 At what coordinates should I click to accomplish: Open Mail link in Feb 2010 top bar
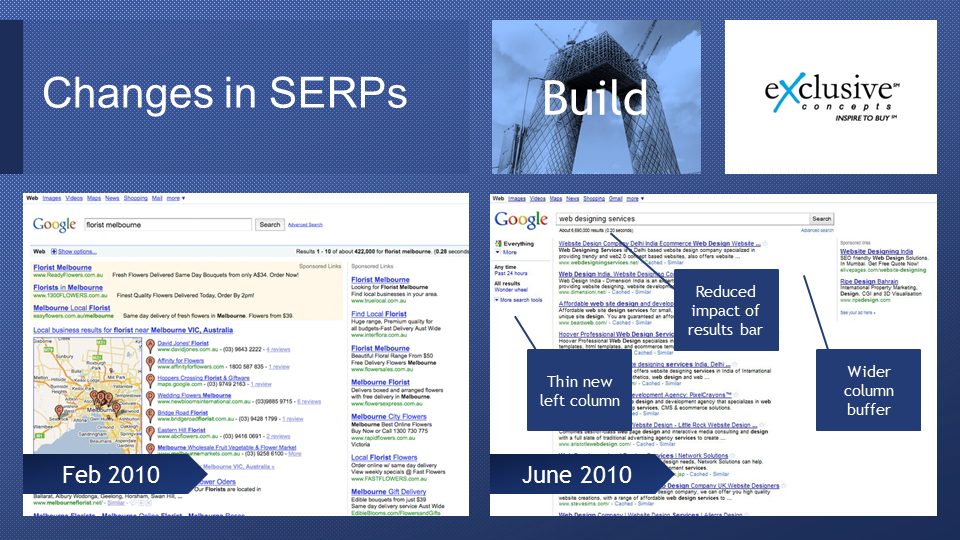pyautogui.click(x=157, y=198)
